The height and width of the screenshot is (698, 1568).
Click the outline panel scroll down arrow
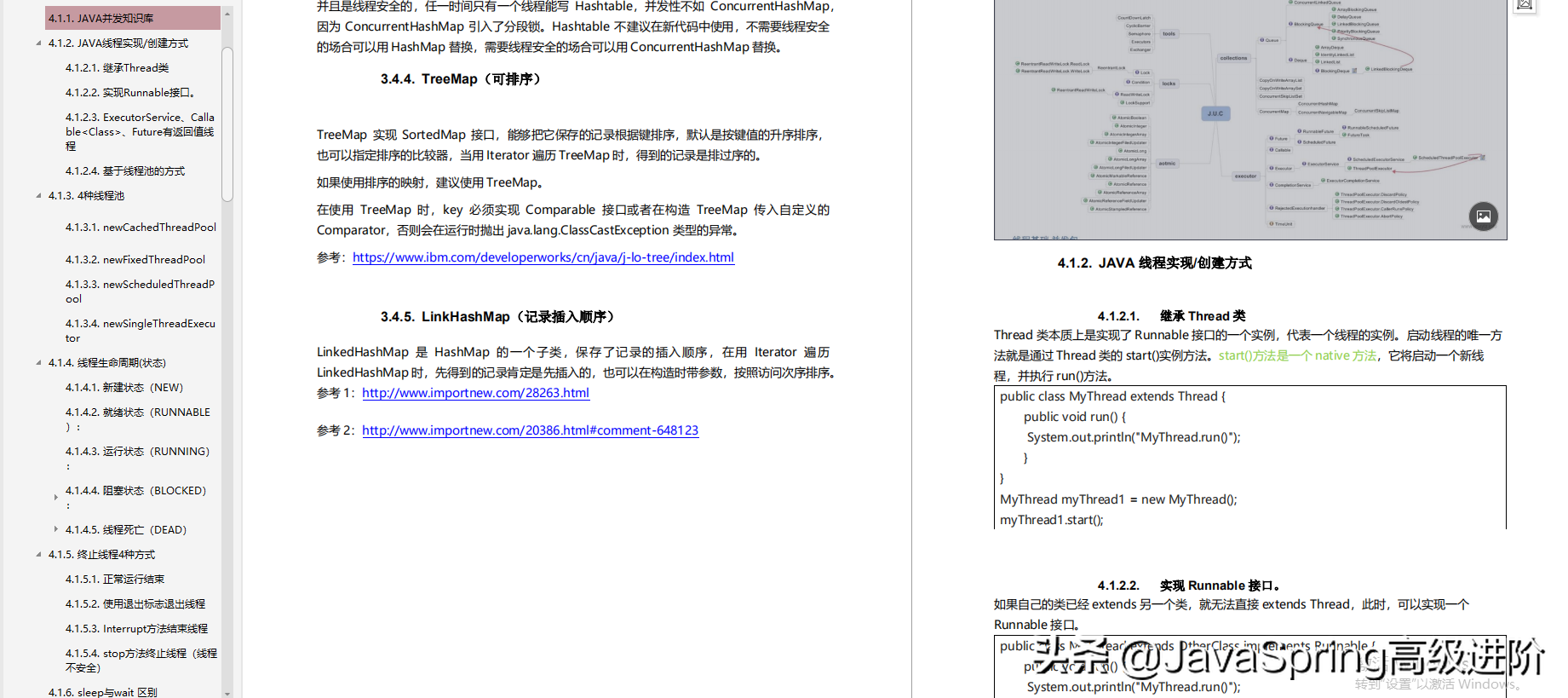(x=227, y=693)
